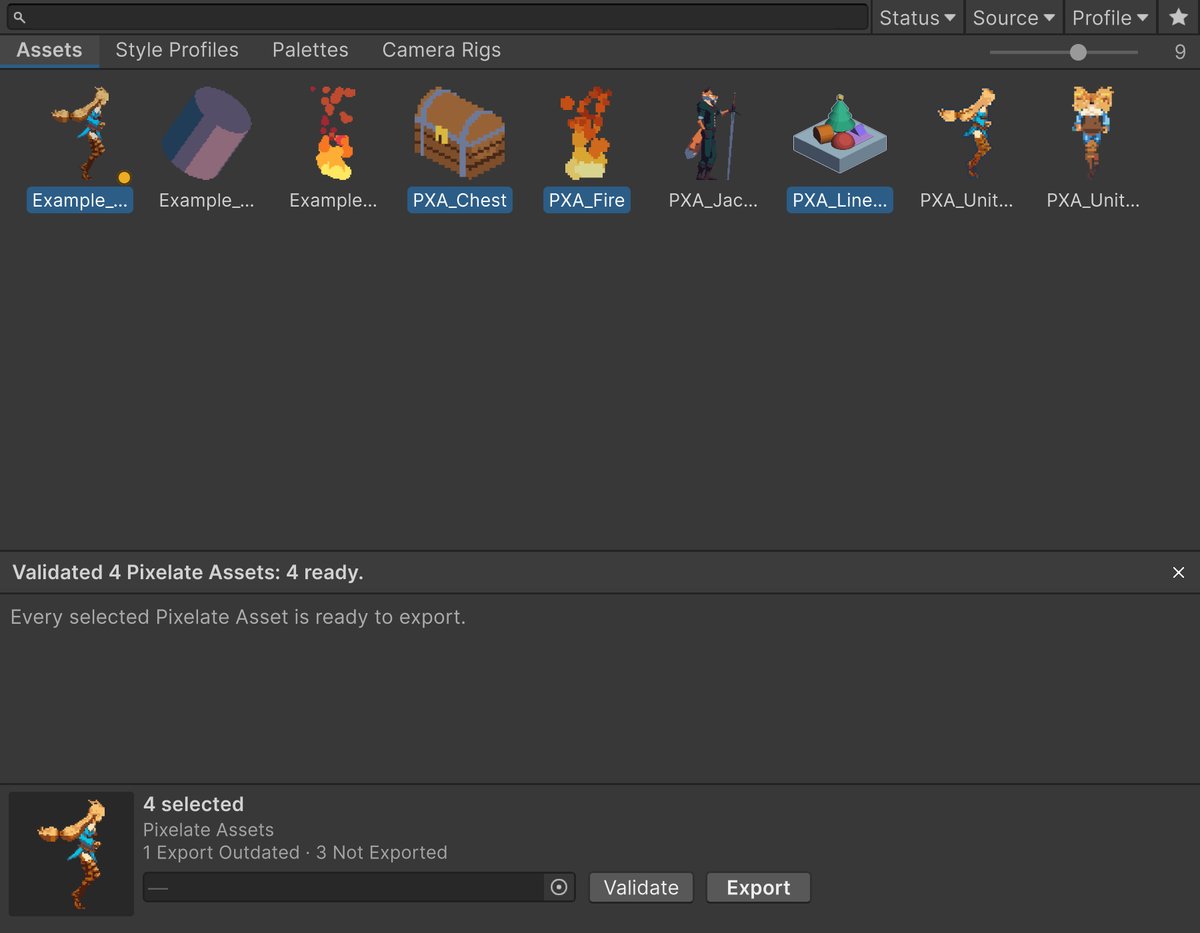This screenshot has width=1200, height=933.
Task: Click into the asset search field
Action: pyautogui.click(x=435, y=17)
